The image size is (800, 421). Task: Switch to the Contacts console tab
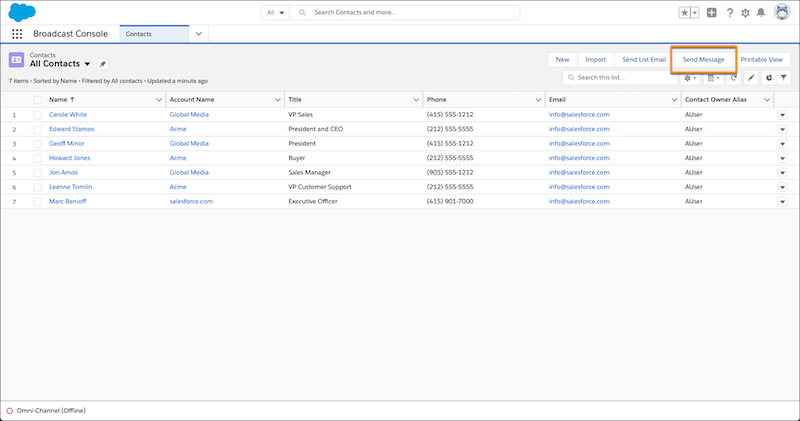click(154, 34)
